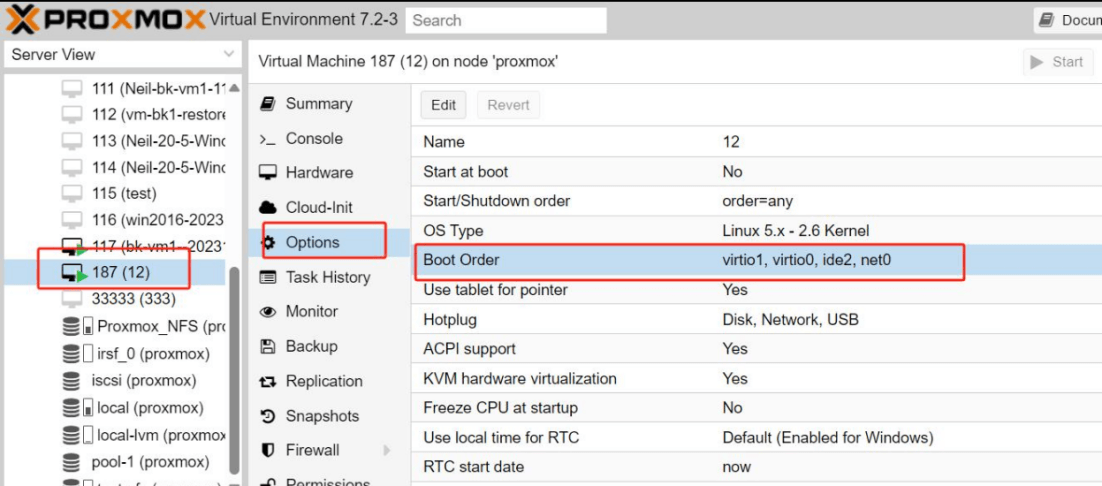This screenshot has width=1102, height=486.
Task: Click the Replication arrows icon
Action: pos(268,381)
